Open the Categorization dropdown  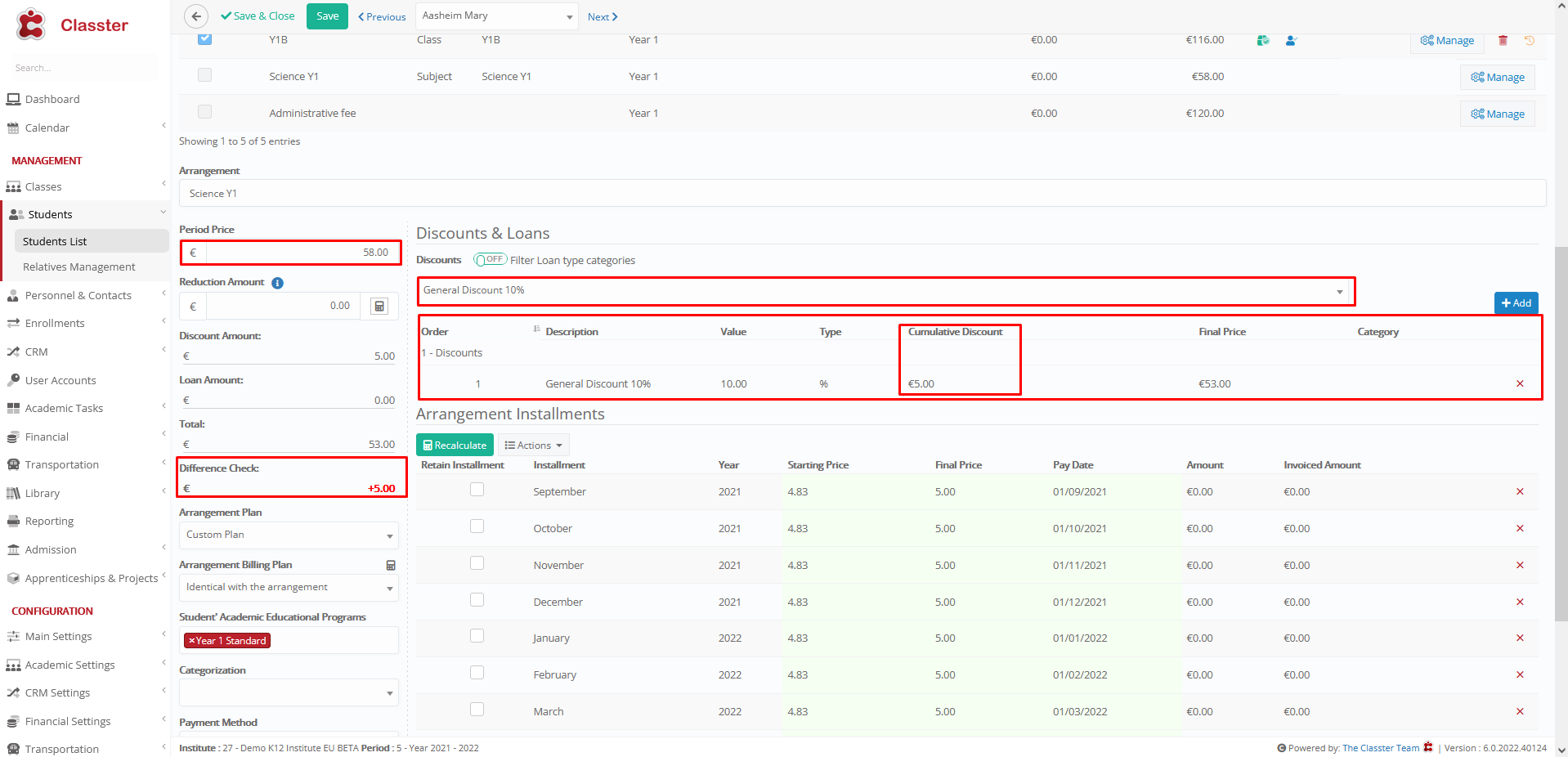pyautogui.click(x=289, y=692)
